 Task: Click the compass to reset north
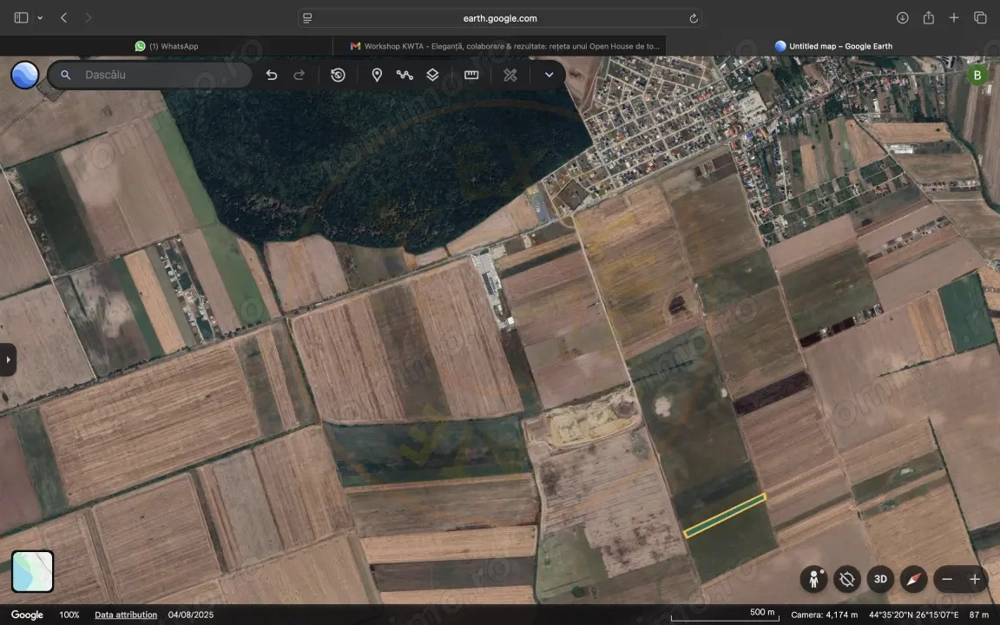pos(913,579)
